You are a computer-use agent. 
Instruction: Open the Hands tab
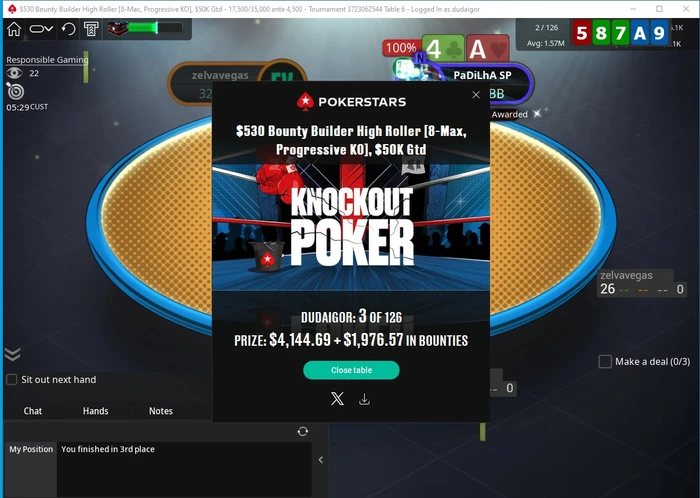pos(96,411)
